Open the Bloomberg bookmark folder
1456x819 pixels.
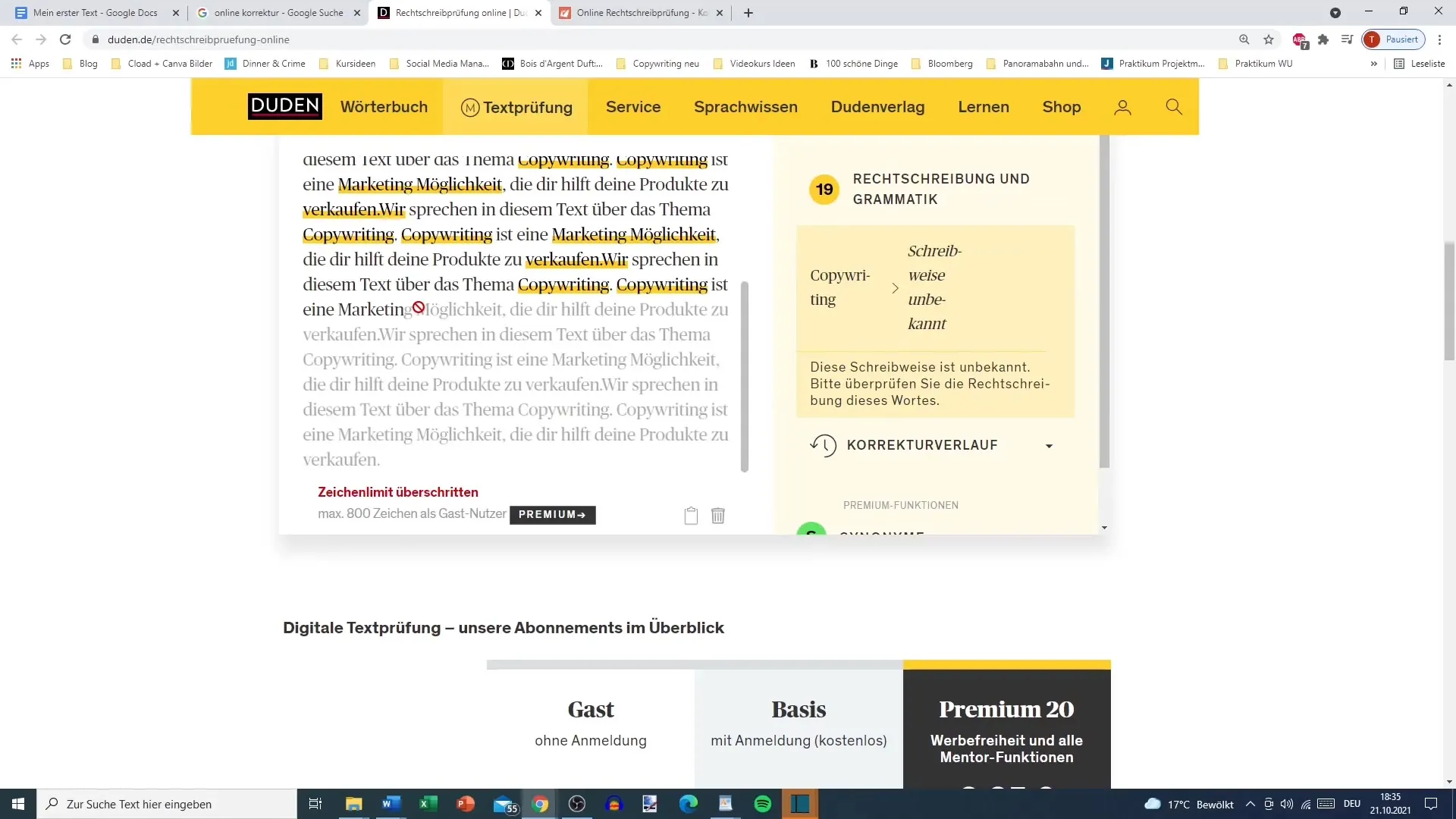click(x=942, y=64)
